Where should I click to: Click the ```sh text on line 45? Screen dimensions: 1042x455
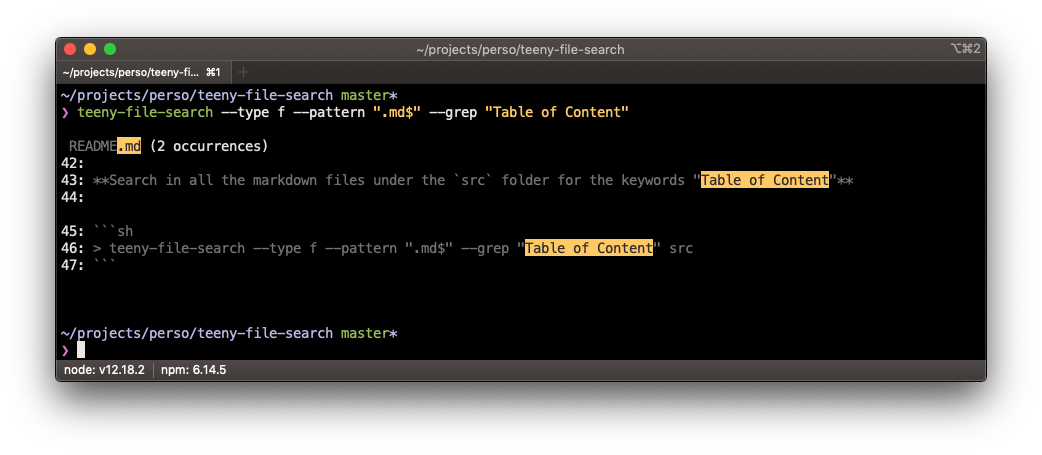(113, 231)
